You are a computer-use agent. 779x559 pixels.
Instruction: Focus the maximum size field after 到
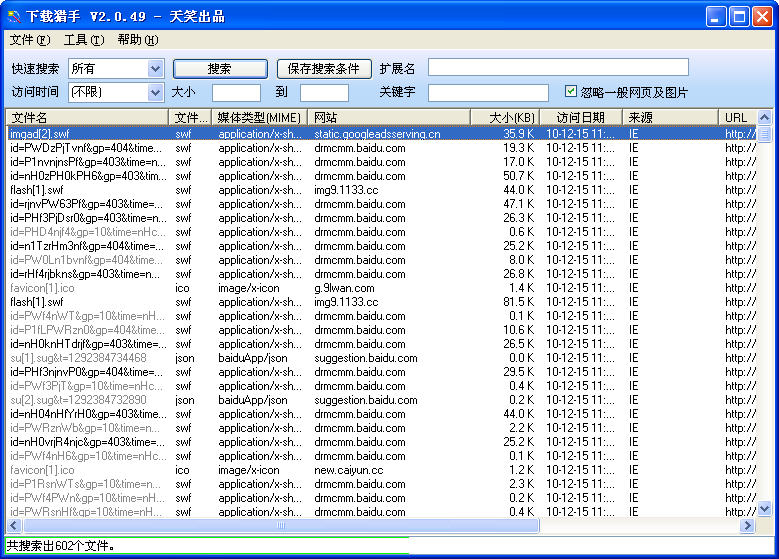pyautogui.click(x=324, y=92)
